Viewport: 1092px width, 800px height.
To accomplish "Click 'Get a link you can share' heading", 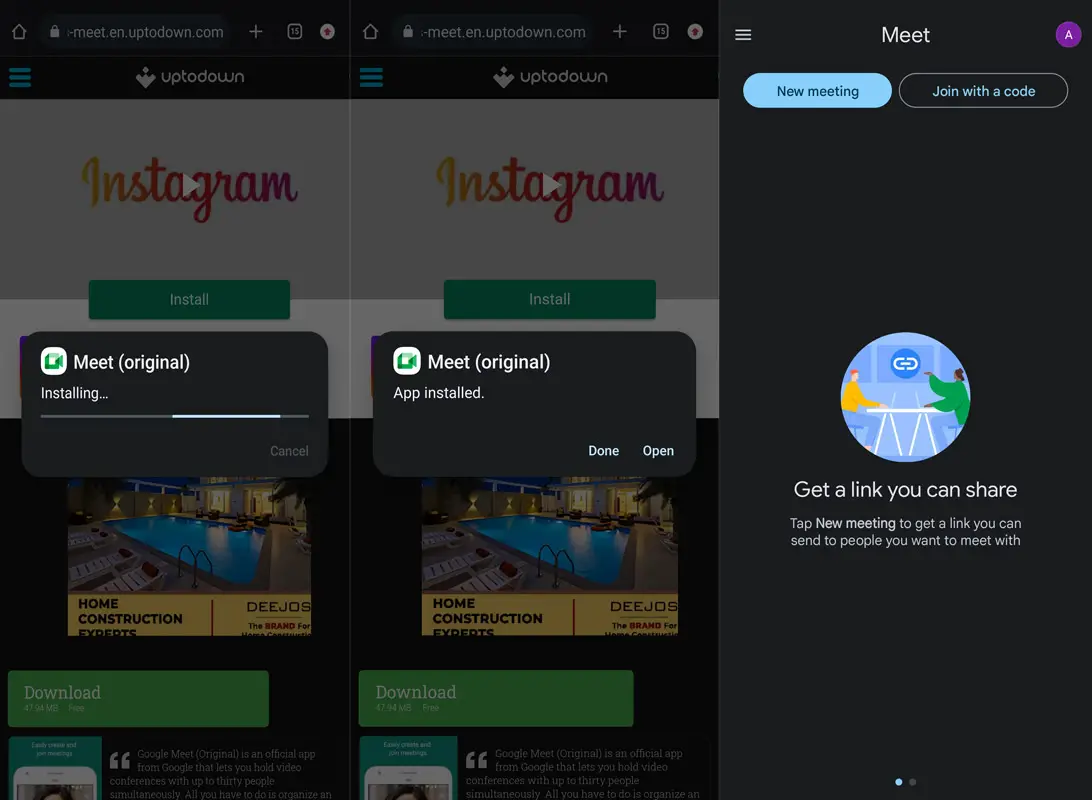I will click(905, 489).
